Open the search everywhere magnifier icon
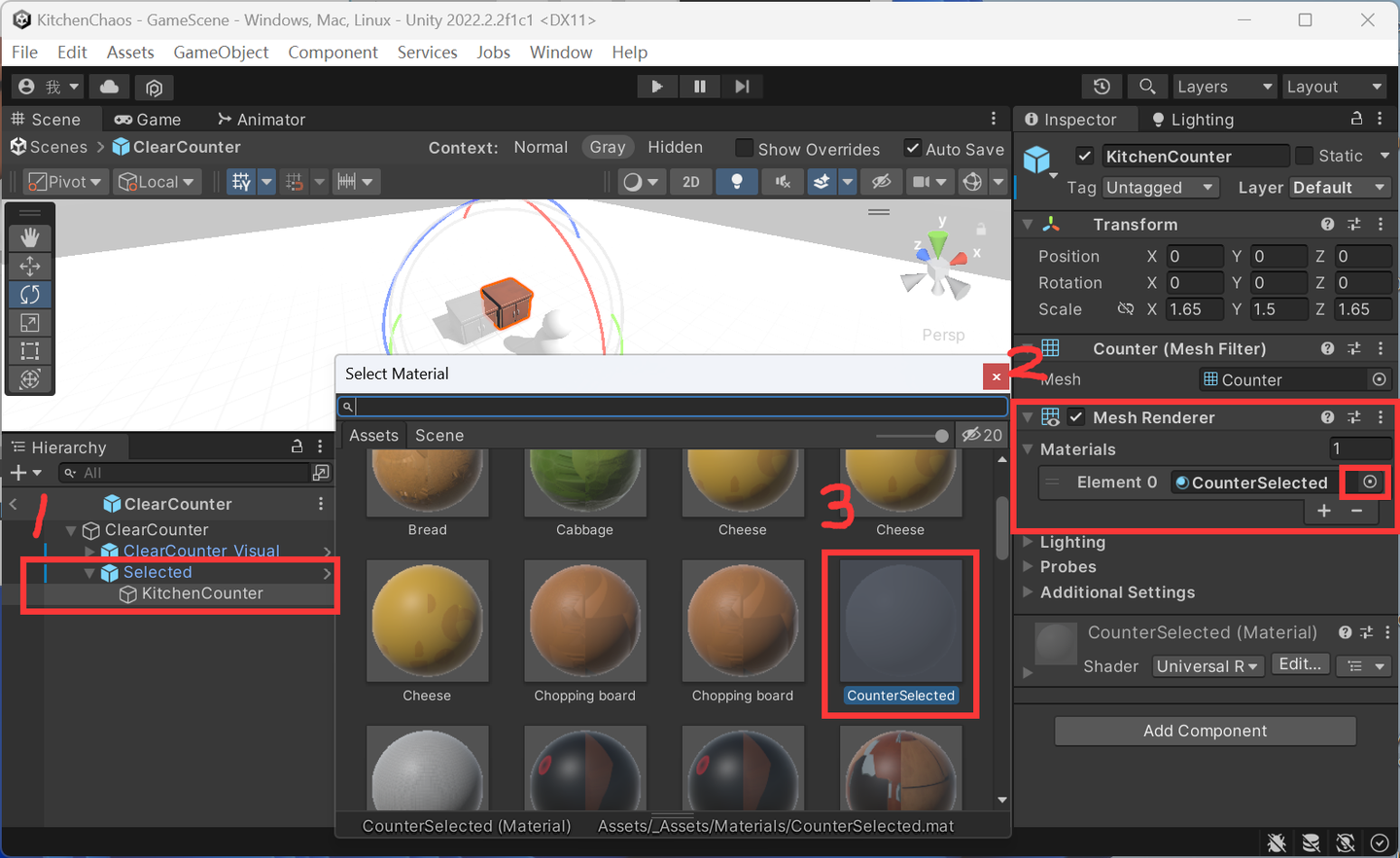1400x858 pixels. [1147, 87]
